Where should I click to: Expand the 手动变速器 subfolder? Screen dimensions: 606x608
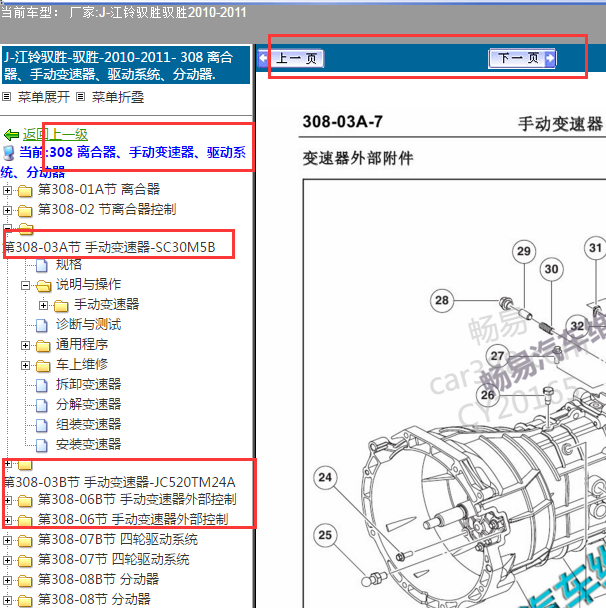pyautogui.click(x=43, y=306)
